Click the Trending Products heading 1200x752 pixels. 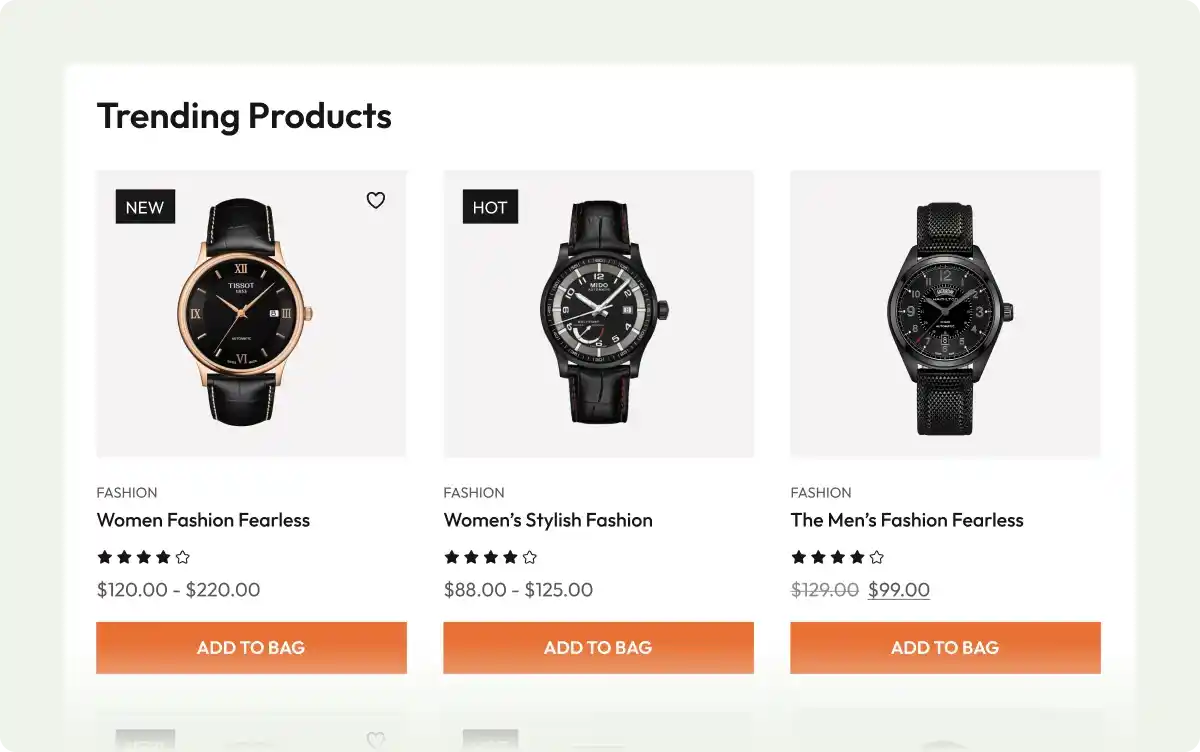(x=243, y=116)
